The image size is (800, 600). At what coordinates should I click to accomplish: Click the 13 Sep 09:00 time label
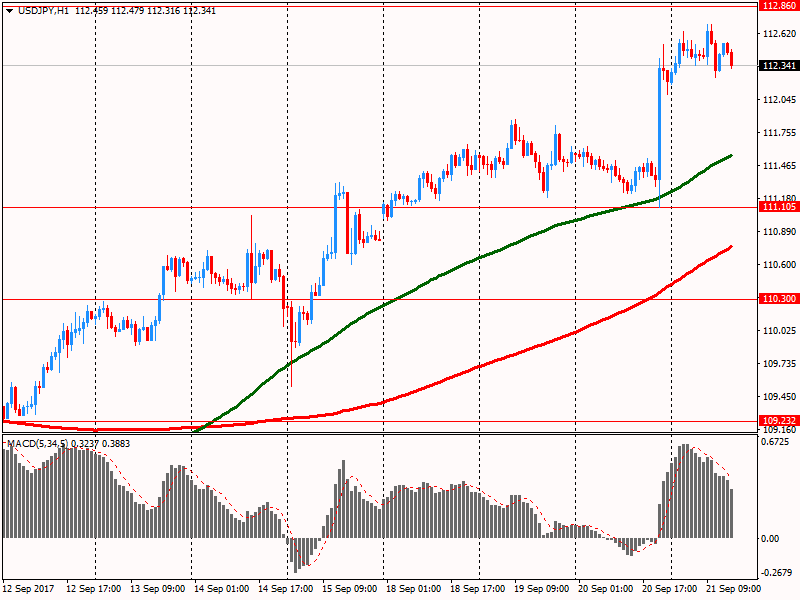point(157,588)
